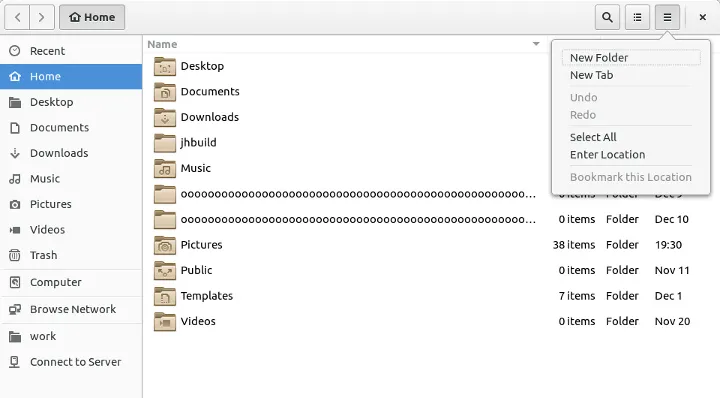Screen dimensions: 720x398
Task: Close the file manager window
Action: 703,17
